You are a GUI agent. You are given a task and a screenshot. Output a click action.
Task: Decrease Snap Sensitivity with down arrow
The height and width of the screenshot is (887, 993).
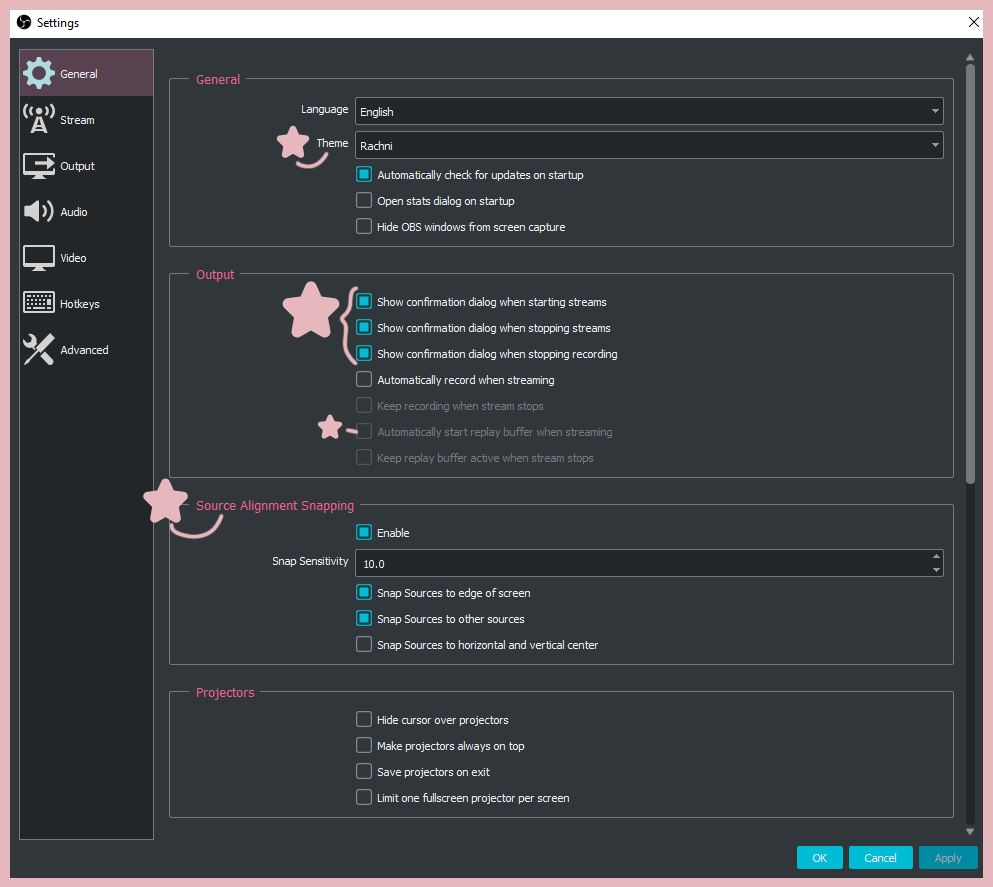(x=936, y=570)
